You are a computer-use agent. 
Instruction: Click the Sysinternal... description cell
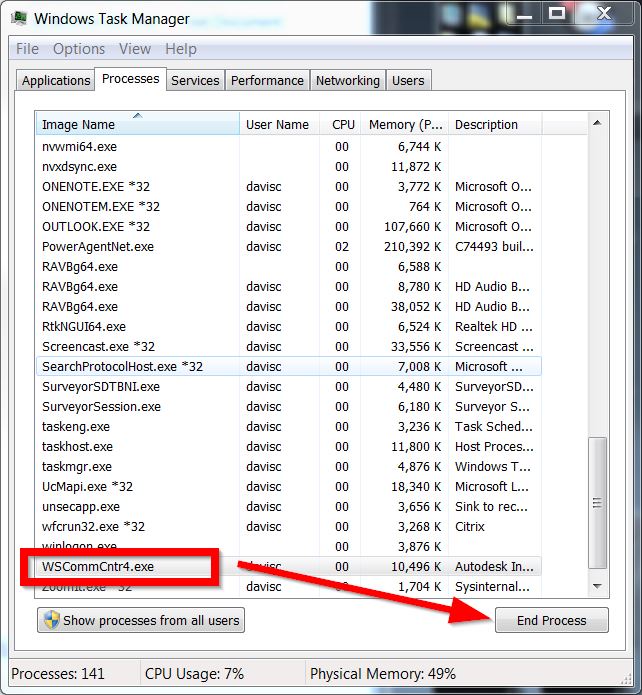(x=492, y=587)
